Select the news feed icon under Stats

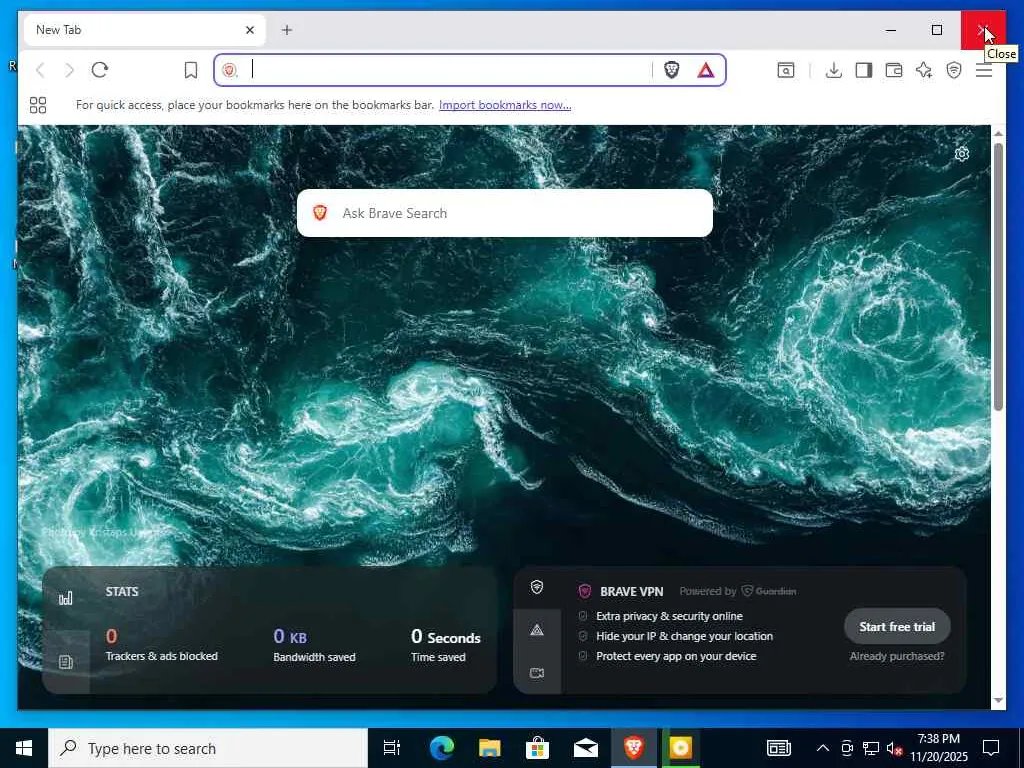point(66,662)
